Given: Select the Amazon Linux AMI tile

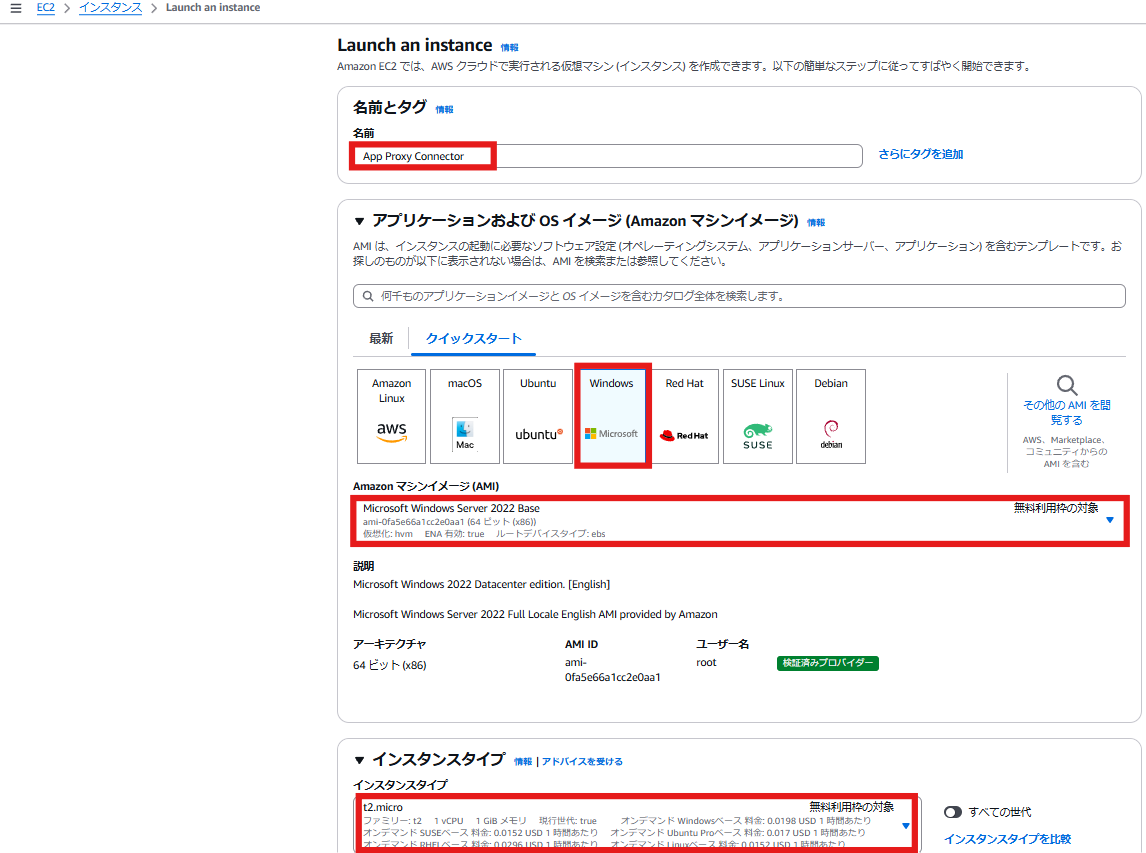Looking at the screenshot, I should tap(391, 416).
